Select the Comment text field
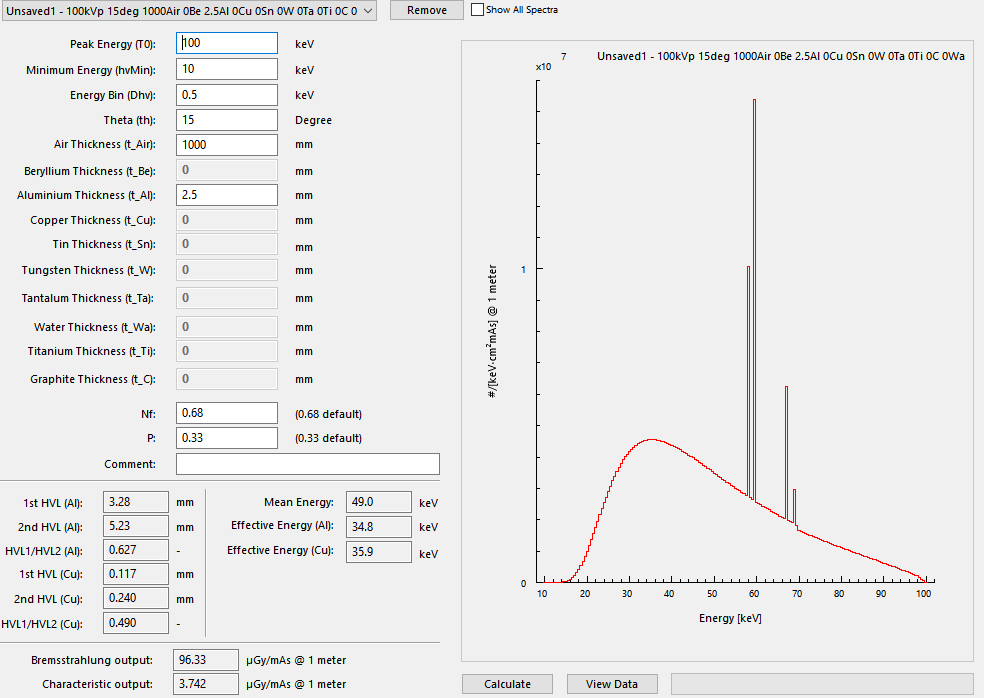The height and width of the screenshot is (698, 984). [307, 463]
